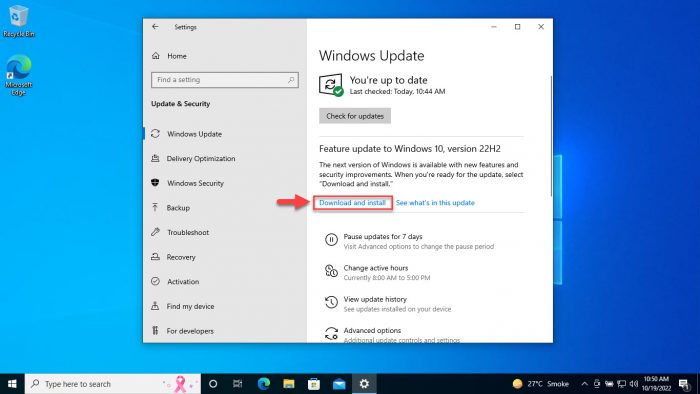Viewport: 700px width, 394px height.
Task: Expand the hidden system tray icons chevron
Action: pyautogui.click(x=584, y=384)
